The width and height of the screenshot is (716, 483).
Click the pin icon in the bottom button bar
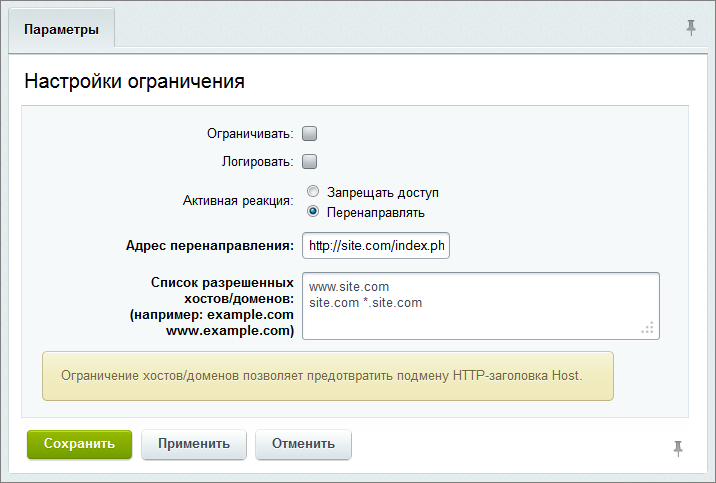677,448
